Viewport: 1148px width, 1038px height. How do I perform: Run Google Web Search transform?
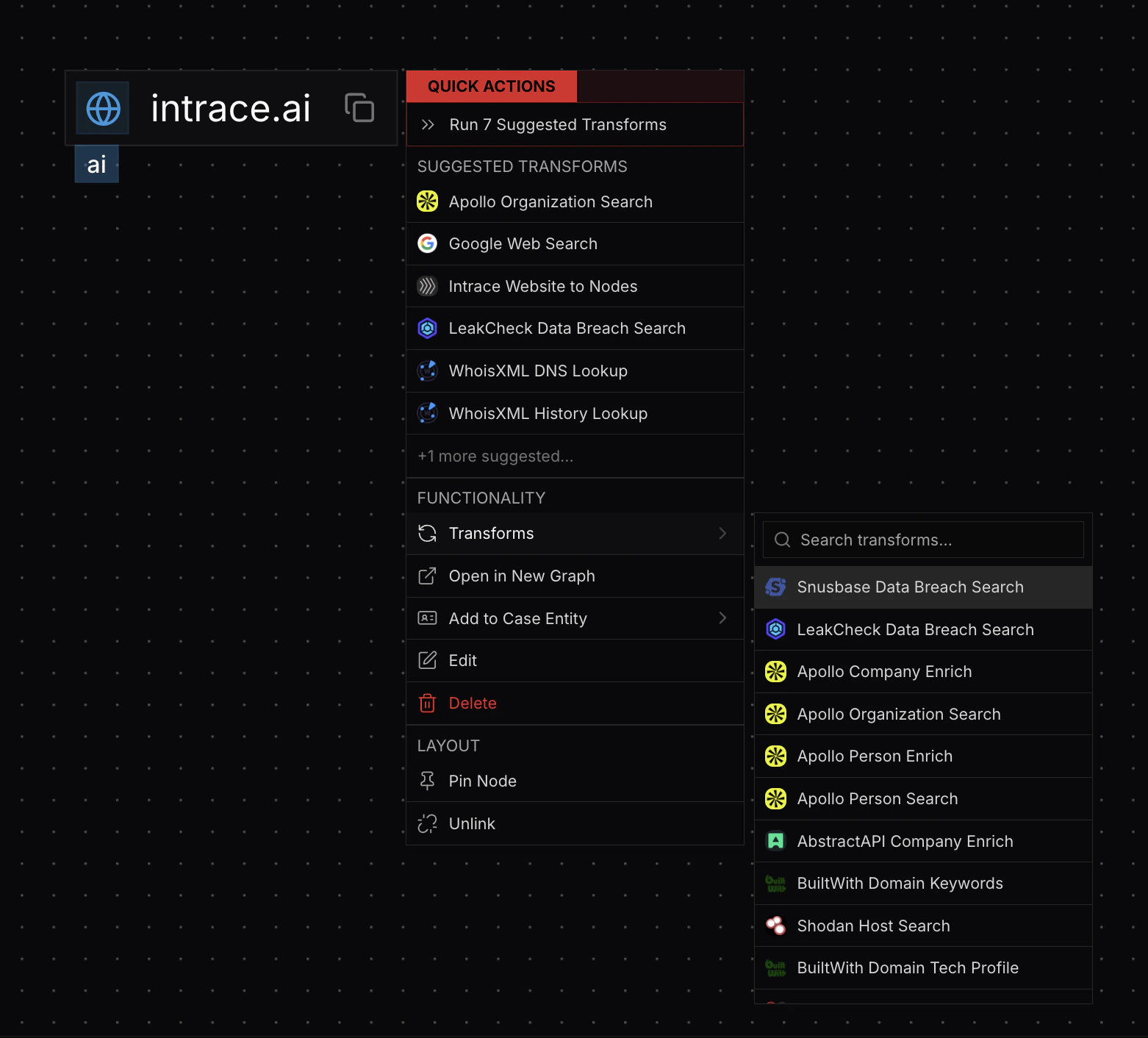point(575,244)
